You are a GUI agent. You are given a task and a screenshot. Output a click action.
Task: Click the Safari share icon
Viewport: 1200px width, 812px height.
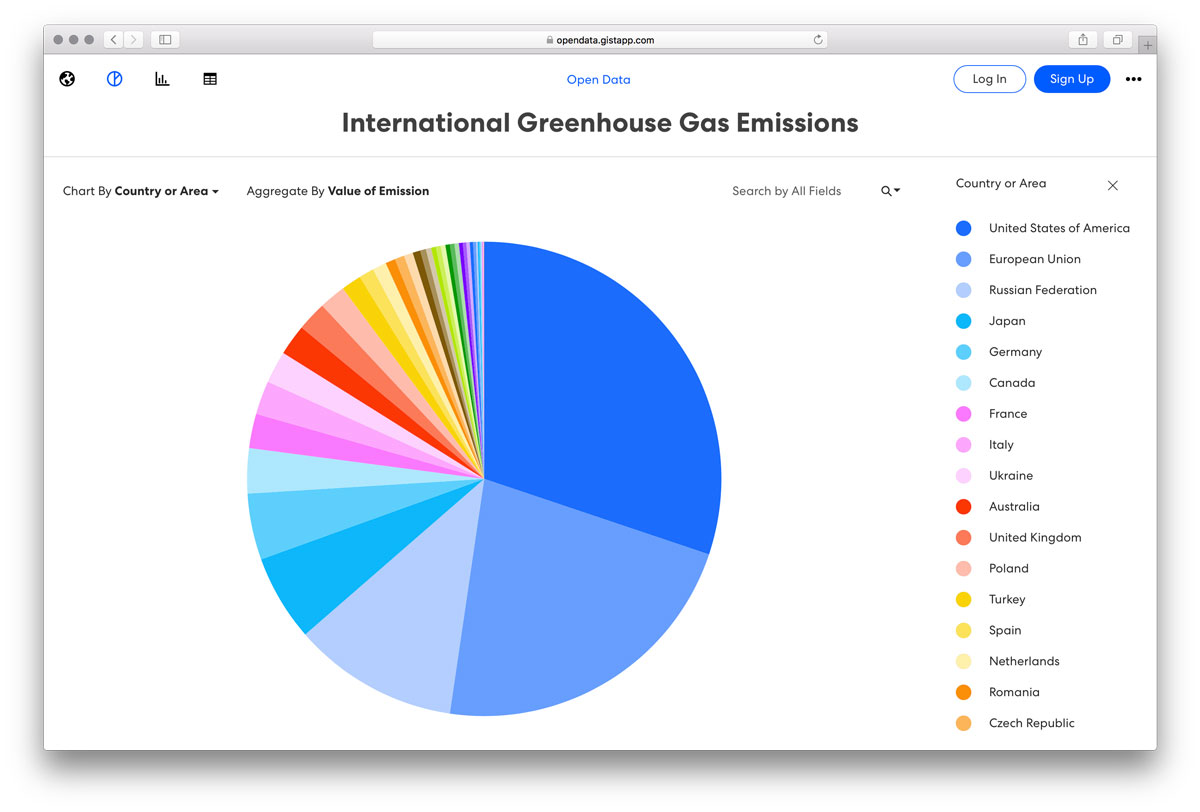1083,40
